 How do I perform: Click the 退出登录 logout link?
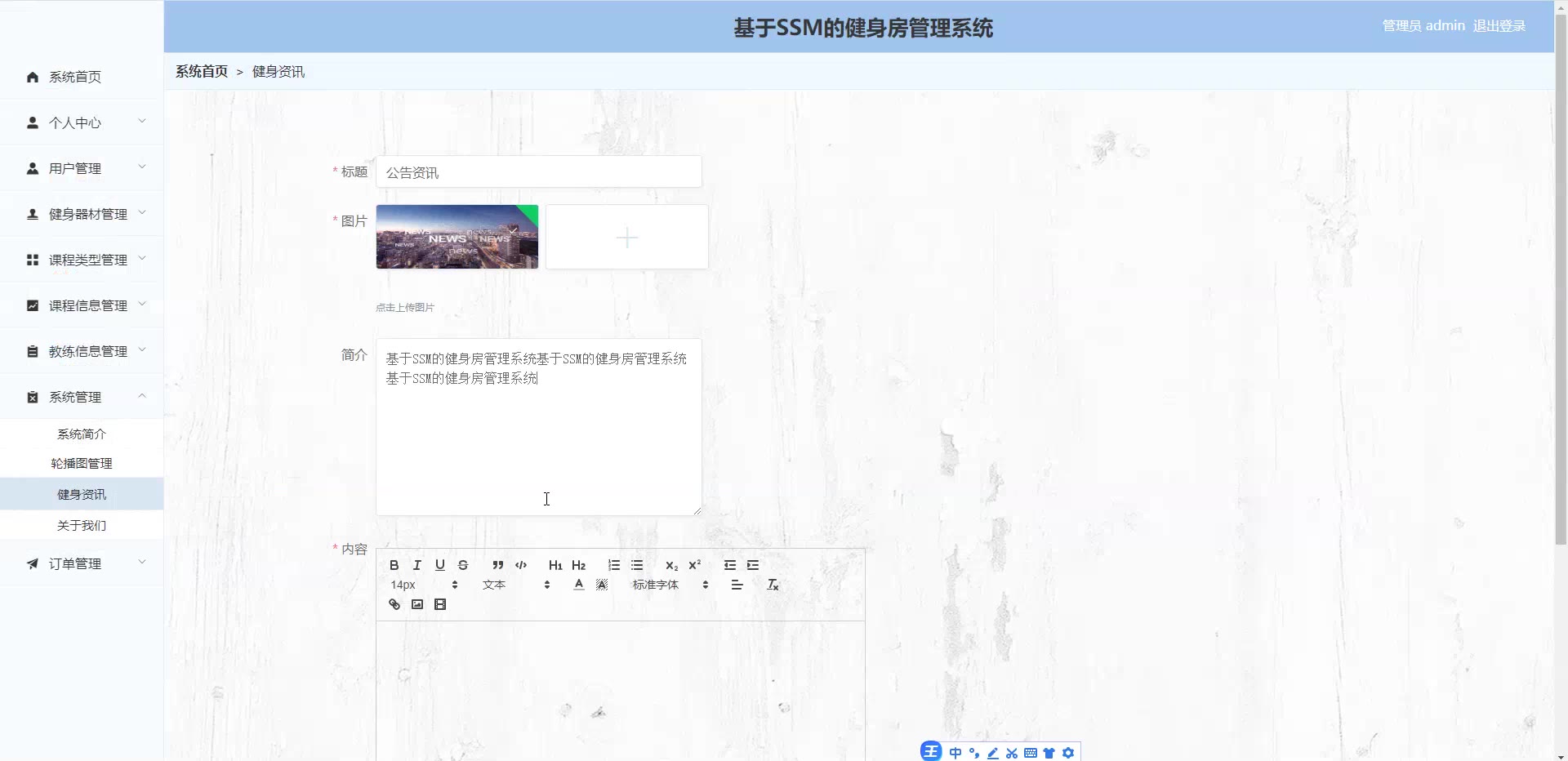1499,26
